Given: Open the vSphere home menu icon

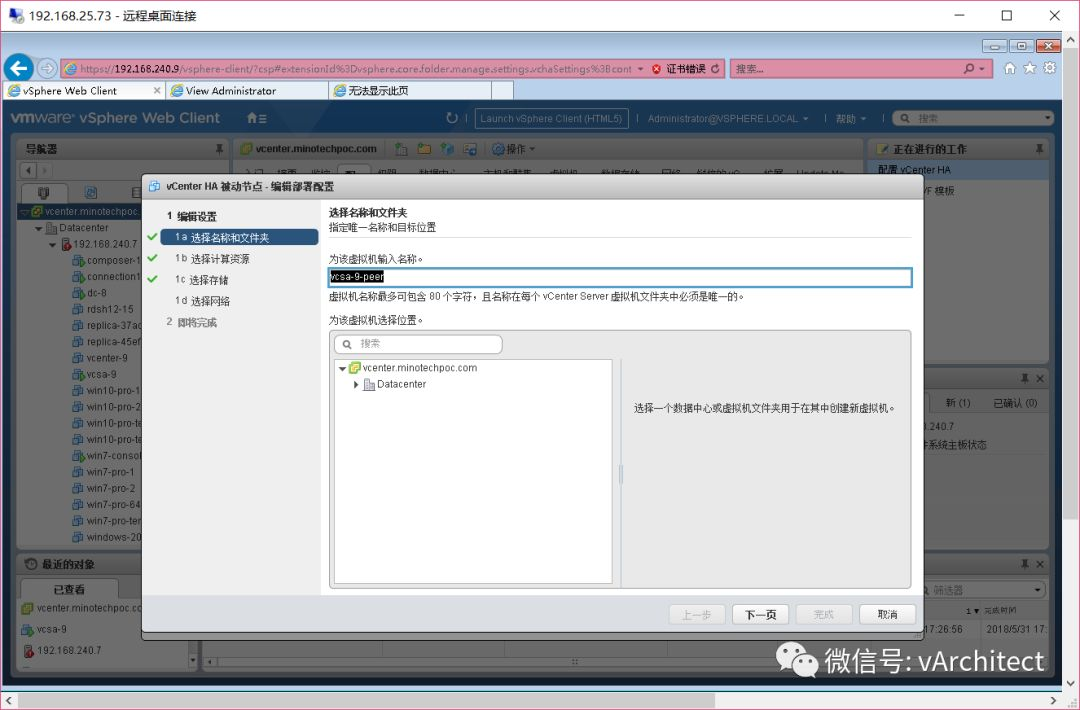Looking at the screenshot, I should tap(256, 118).
